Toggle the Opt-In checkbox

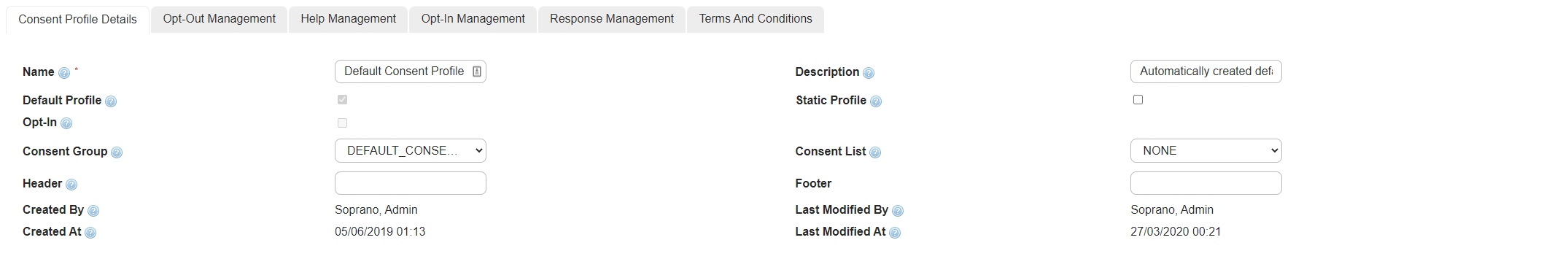click(x=342, y=123)
